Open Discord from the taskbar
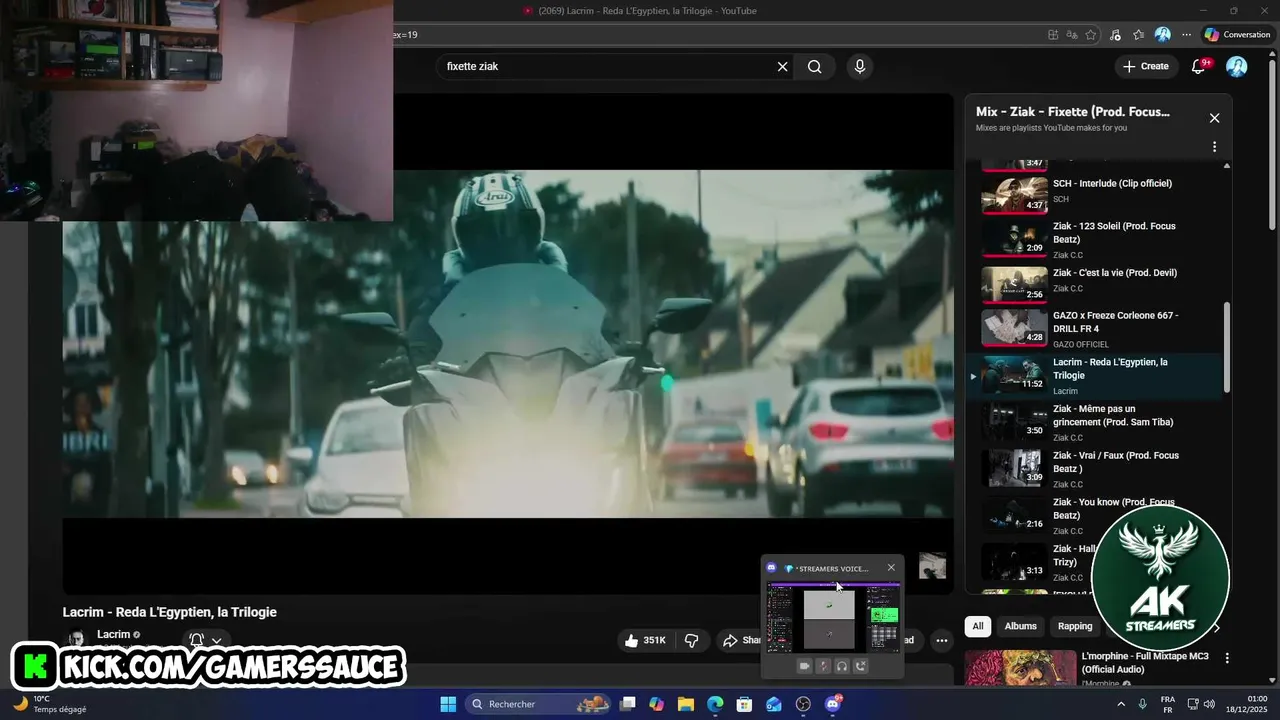This screenshot has height=720, width=1280. (x=833, y=704)
